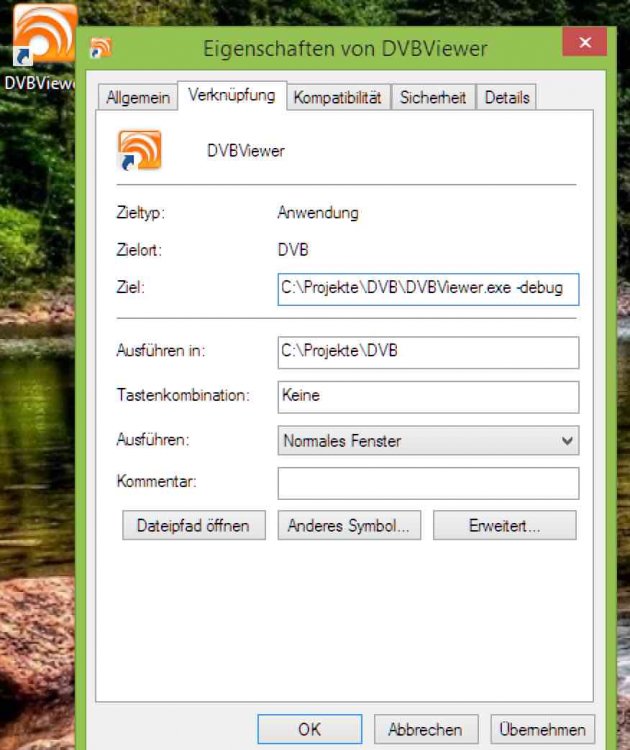
Task: Expand the Ausführen dropdown Normales Fenster
Action: click(x=428, y=441)
